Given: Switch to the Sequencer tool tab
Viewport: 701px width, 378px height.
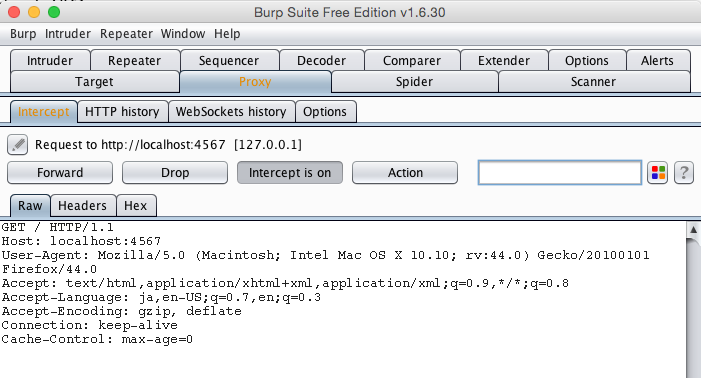Looking at the screenshot, I should (x=229, y=60).
